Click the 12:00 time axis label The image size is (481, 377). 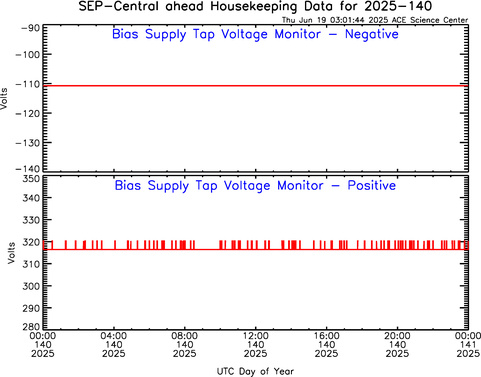point(255,336)
